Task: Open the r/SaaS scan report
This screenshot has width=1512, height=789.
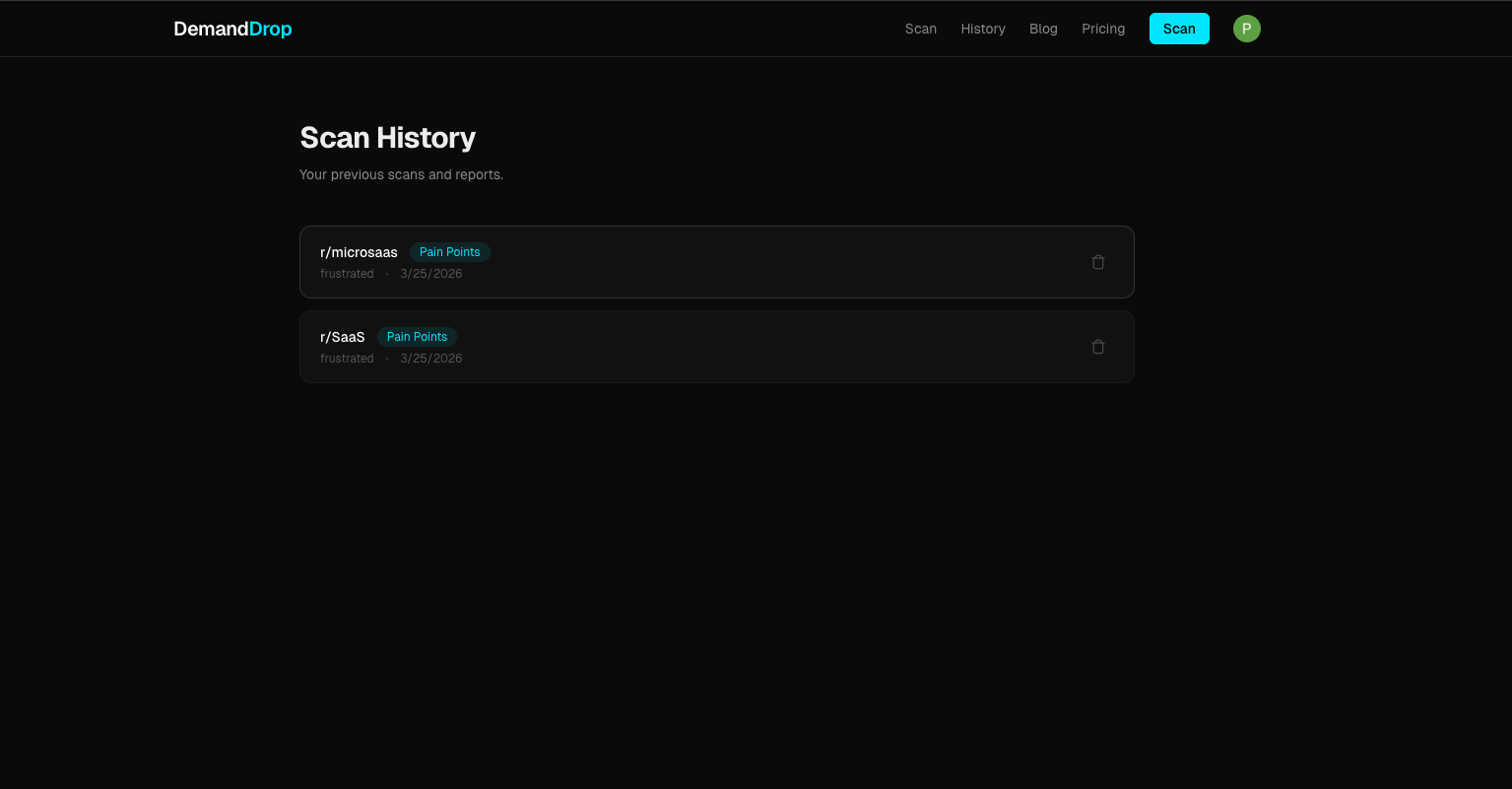Action: [717, 347]
